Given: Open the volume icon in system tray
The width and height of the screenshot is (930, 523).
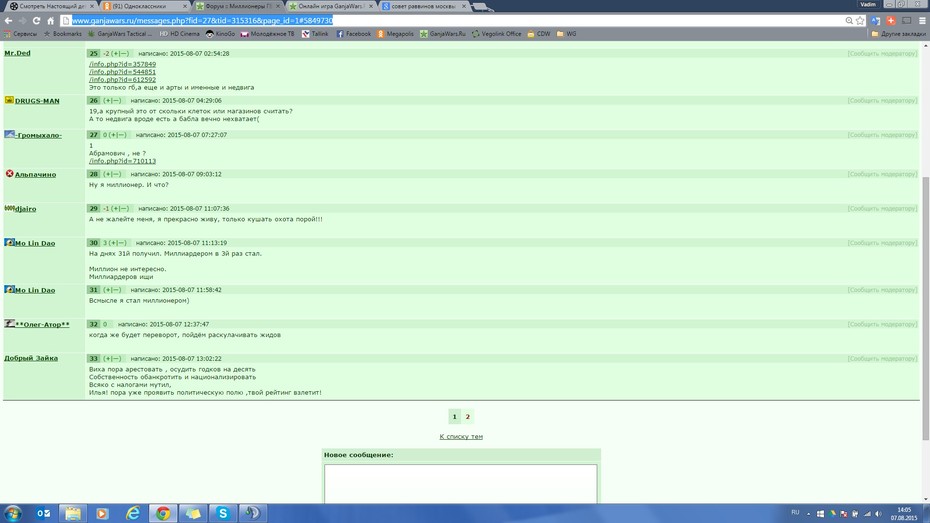Looking at the screenshot, I should [878, 514].
